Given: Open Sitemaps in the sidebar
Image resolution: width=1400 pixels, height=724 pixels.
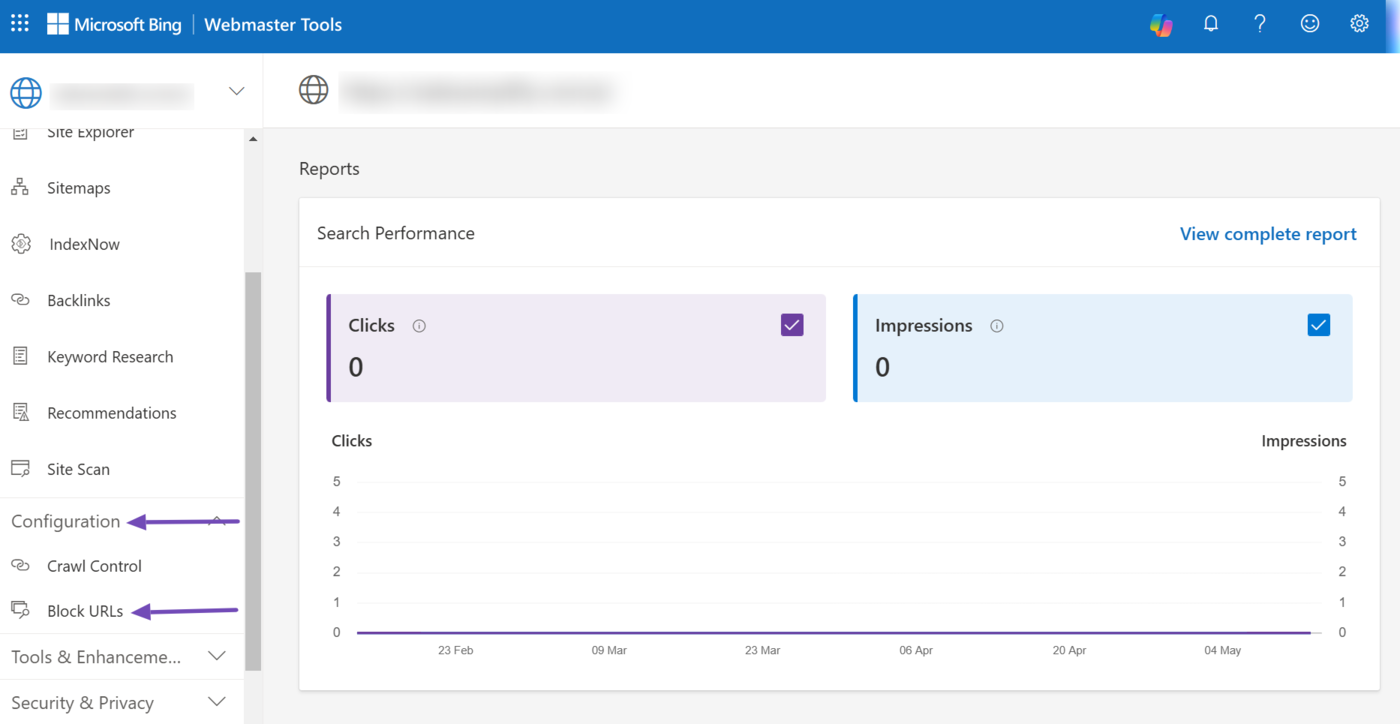Looking at the screenshot, I should tap(78, 188).
